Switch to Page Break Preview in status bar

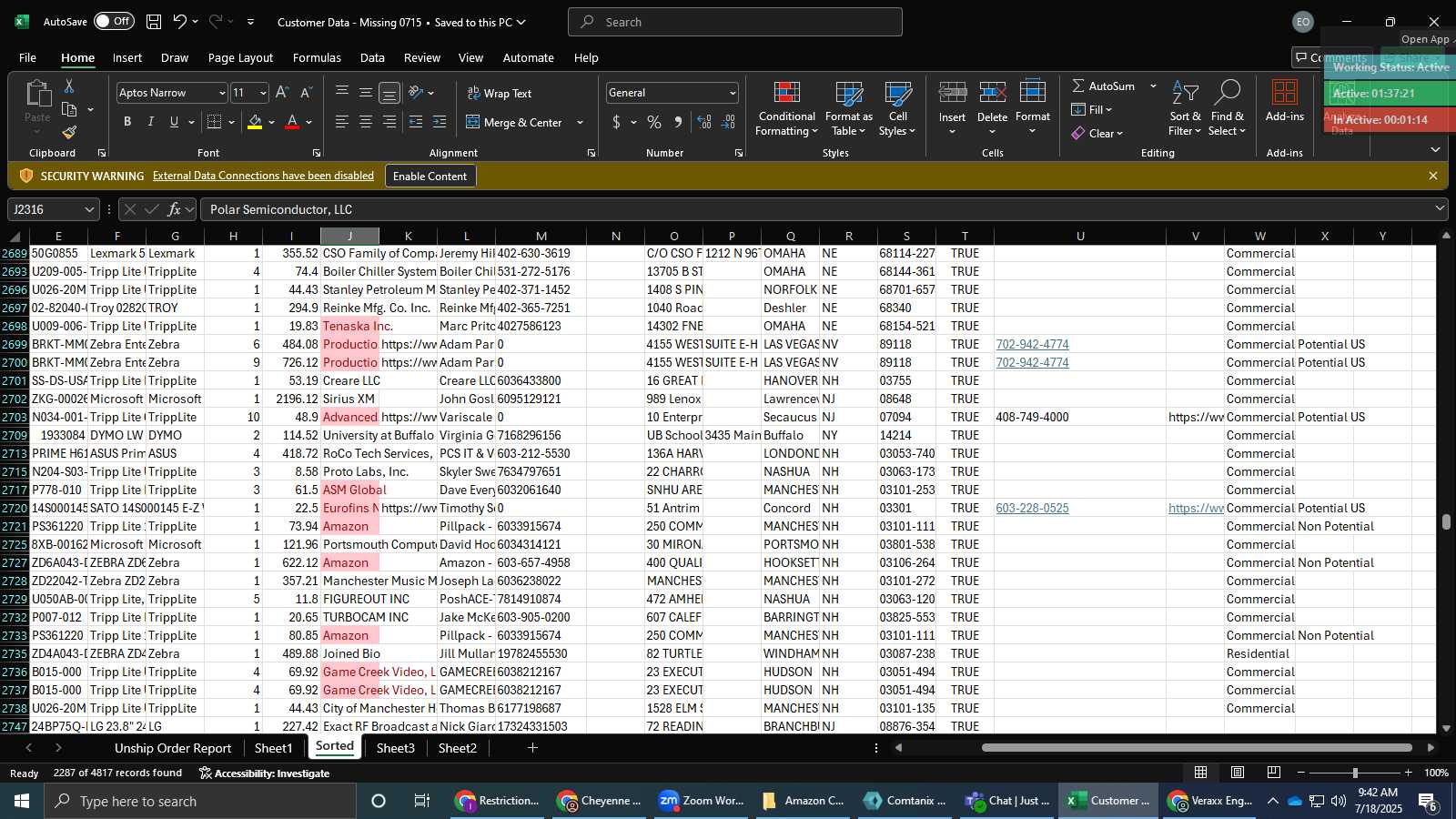point(1274,773)
